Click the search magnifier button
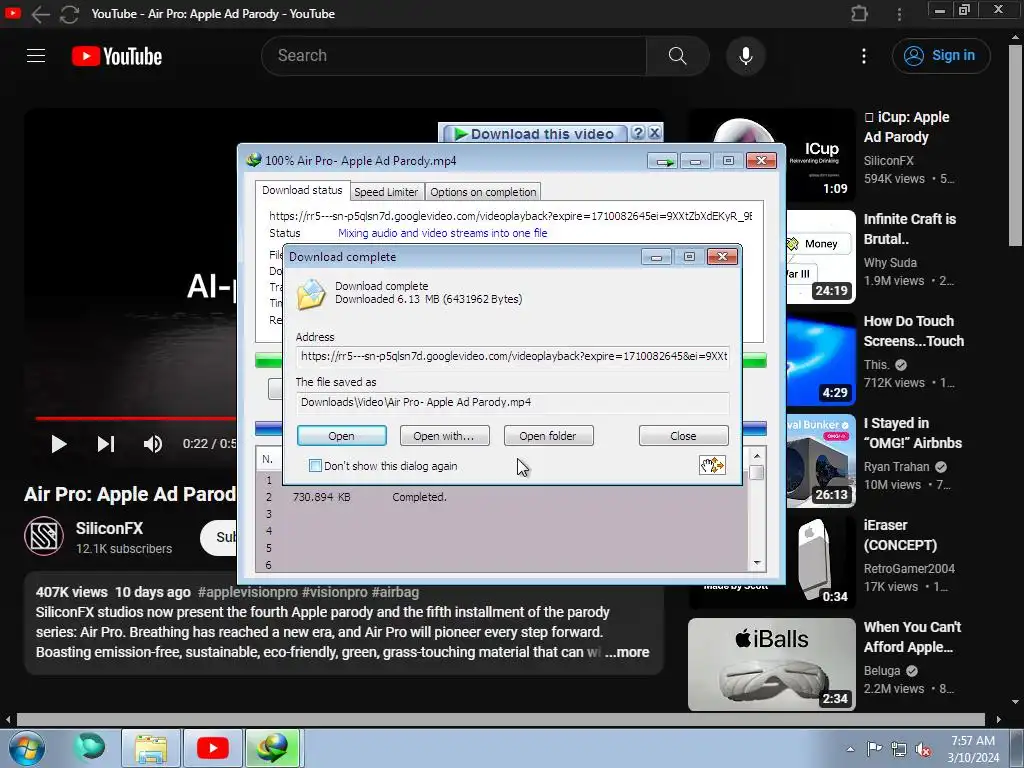 click(678, 56)
